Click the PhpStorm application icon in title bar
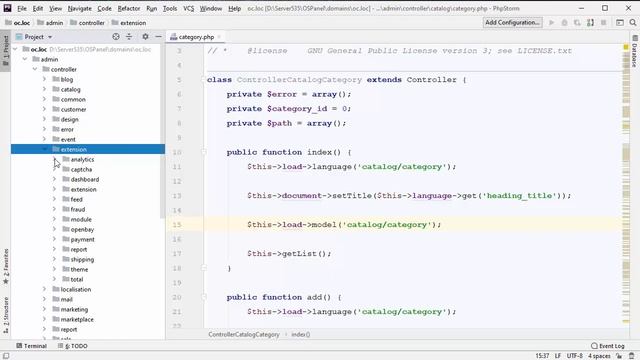This screenshot has width=640, height=360. click(x=7, y=8)
